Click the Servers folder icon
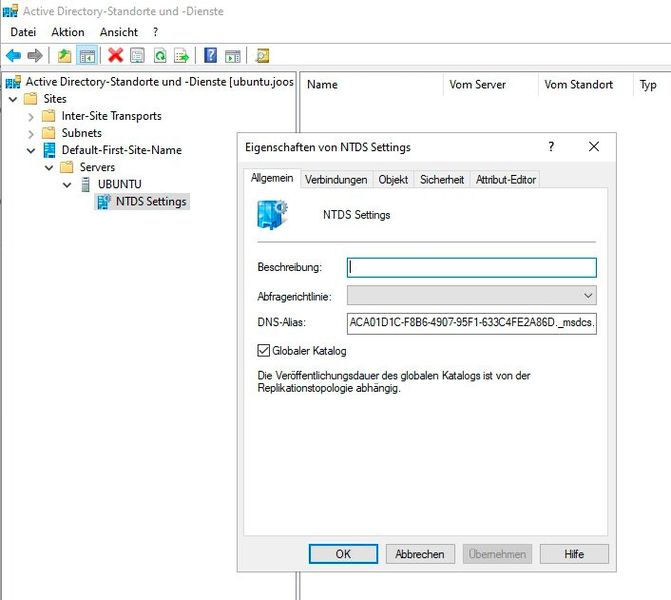The image size is (671, 600). click(x=67, y=167)
